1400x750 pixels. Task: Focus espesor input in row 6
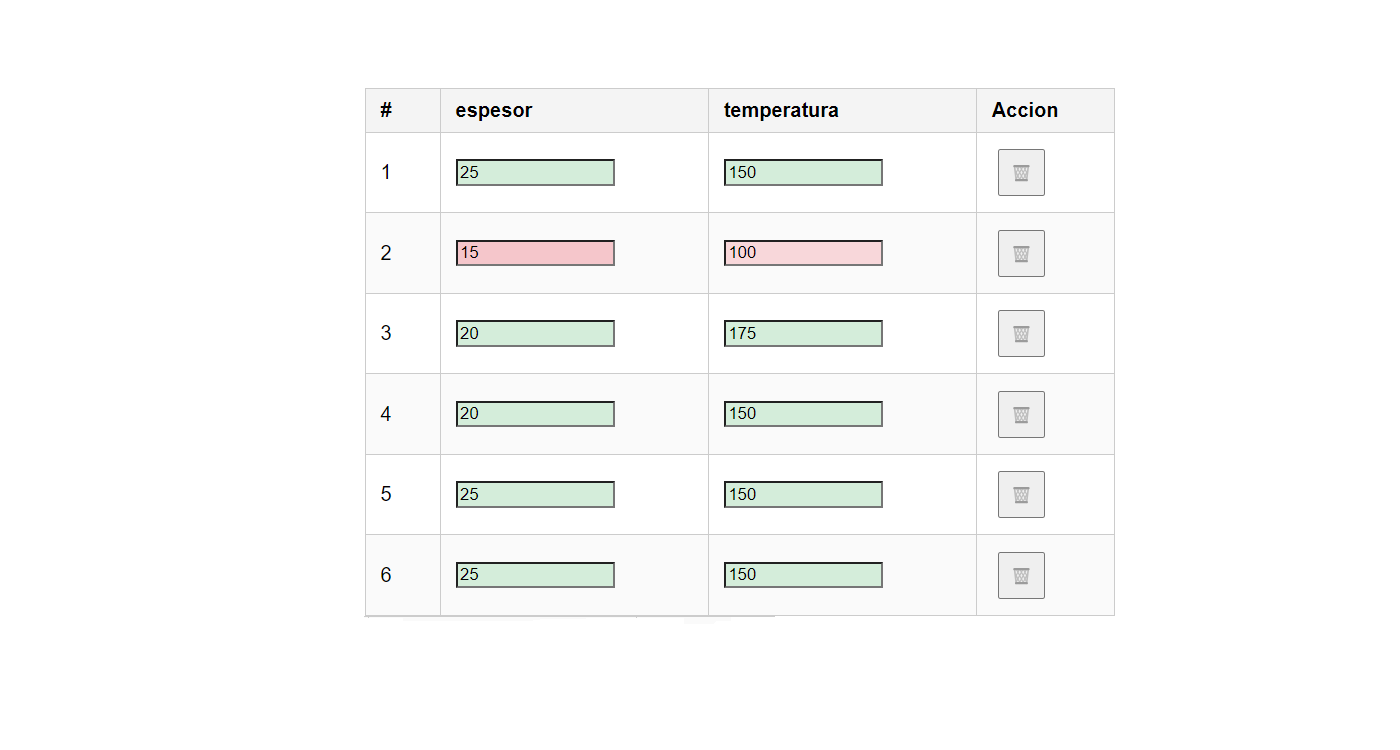coord(535,575)
